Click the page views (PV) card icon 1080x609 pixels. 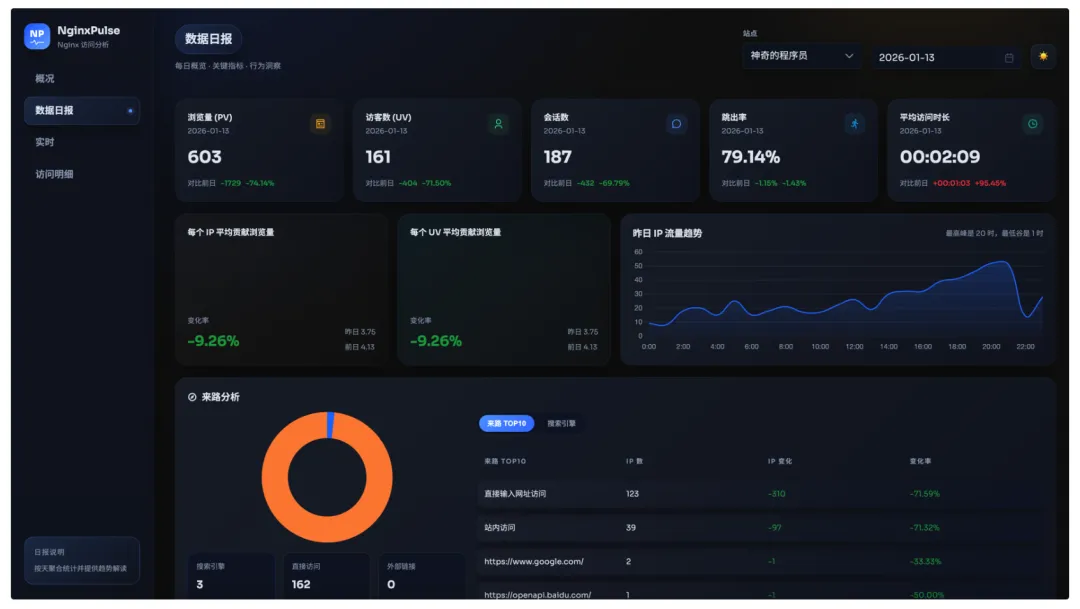[320, 124]
